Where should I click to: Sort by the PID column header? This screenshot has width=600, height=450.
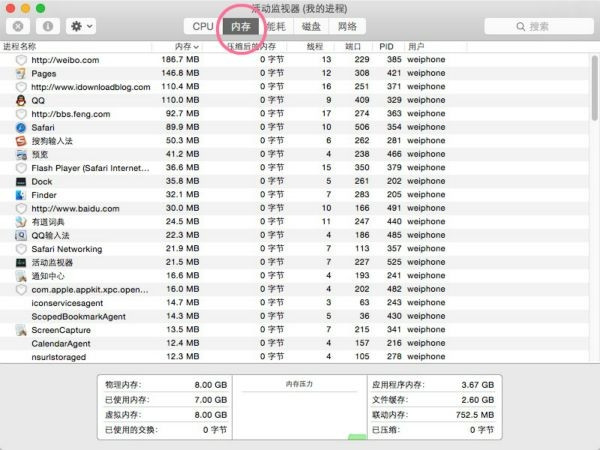point(388,47)
